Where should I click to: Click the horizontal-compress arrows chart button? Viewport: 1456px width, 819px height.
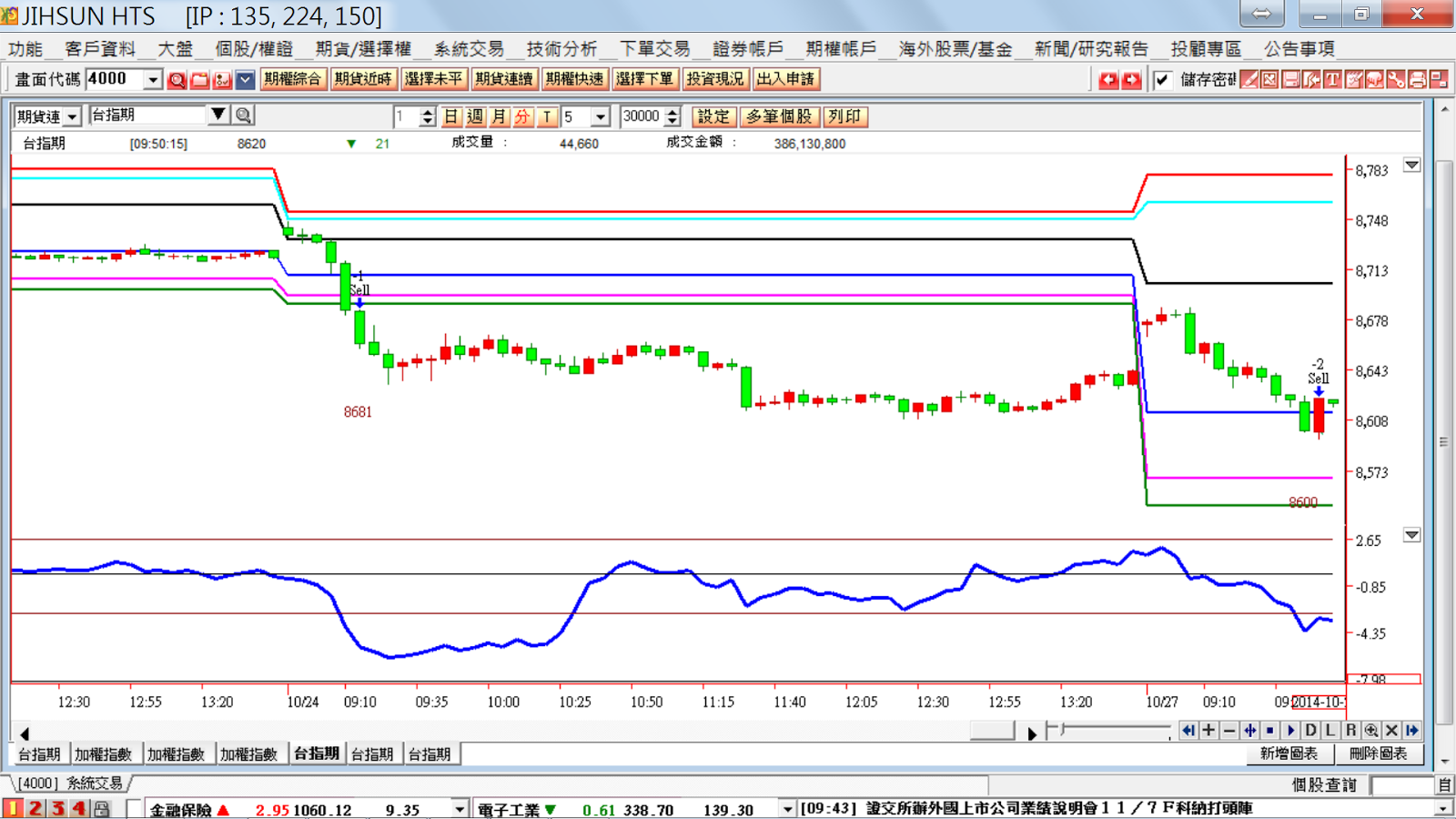[x=1249, y=730]
